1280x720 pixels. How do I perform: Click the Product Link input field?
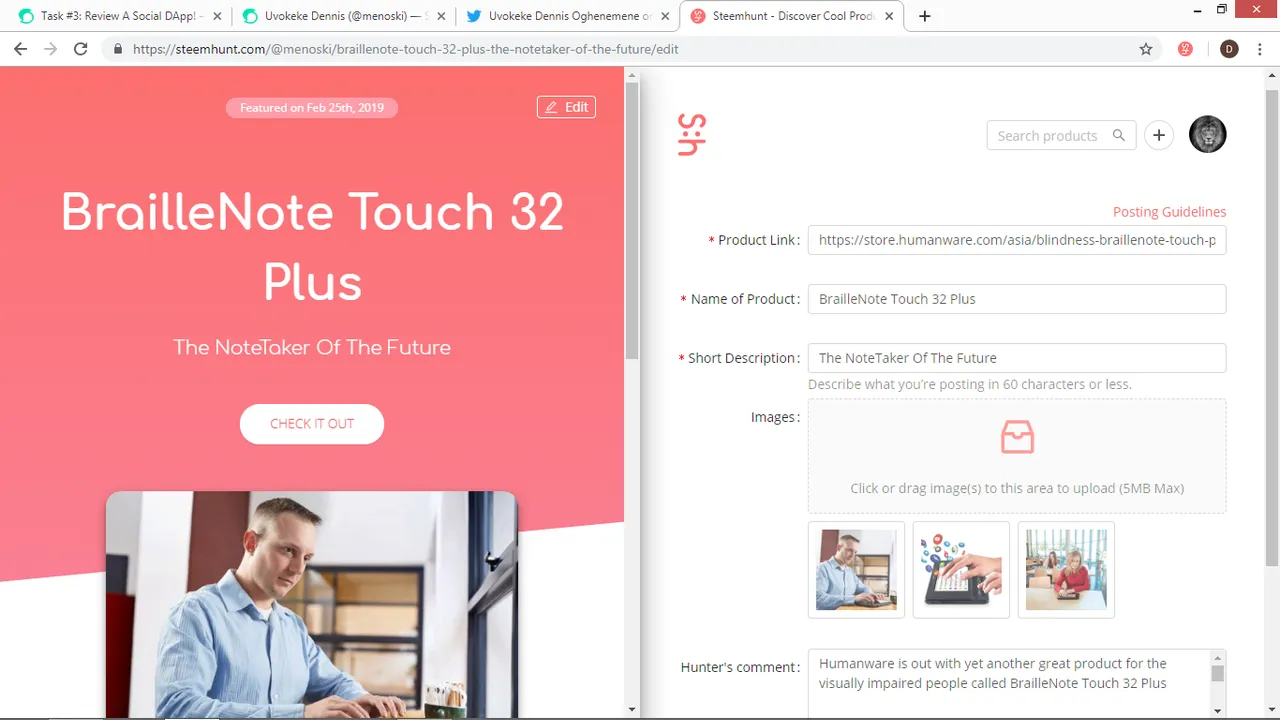[x=1017, y=240]
